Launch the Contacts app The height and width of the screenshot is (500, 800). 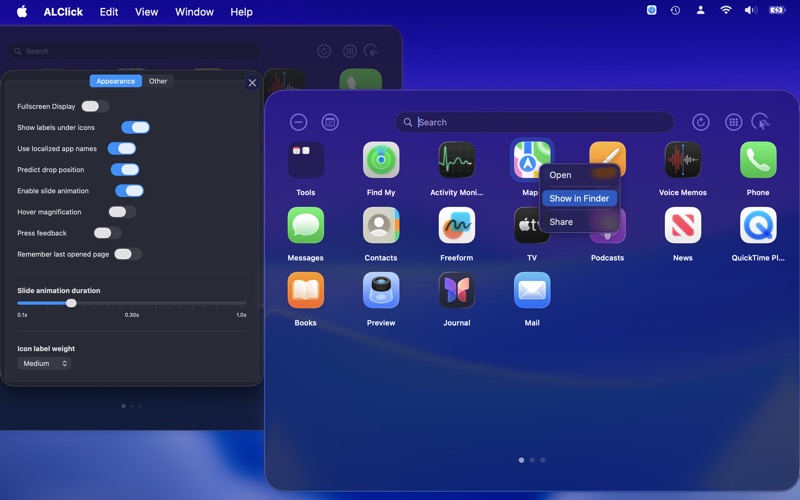click(x=381, y=225)
